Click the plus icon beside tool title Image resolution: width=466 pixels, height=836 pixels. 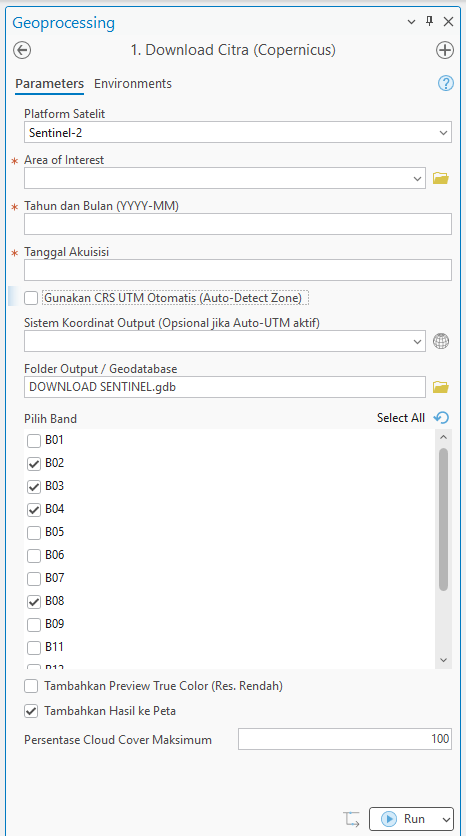click(x=445, y=50)
